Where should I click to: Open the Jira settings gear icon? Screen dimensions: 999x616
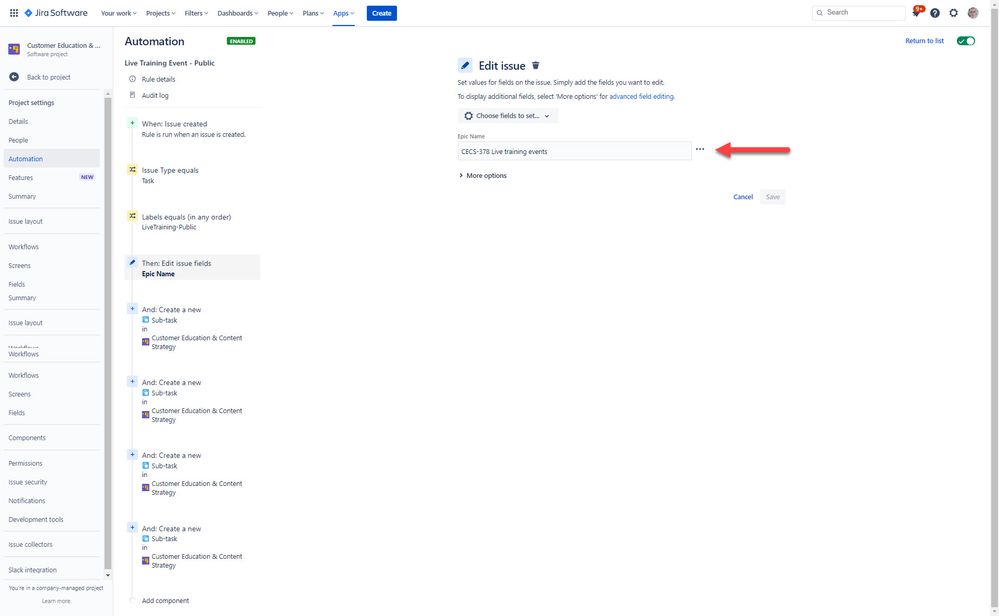click(x=952, y=13)
